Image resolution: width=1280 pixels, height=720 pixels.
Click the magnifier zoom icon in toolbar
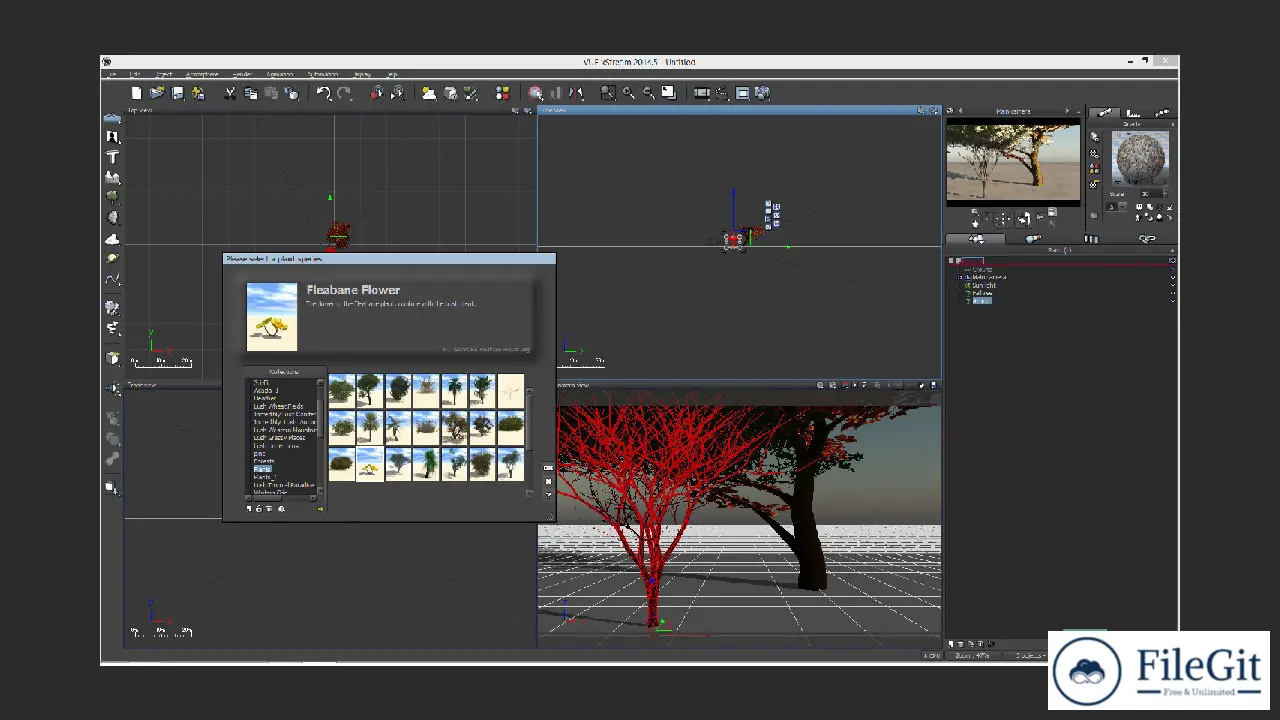[628, 93]
